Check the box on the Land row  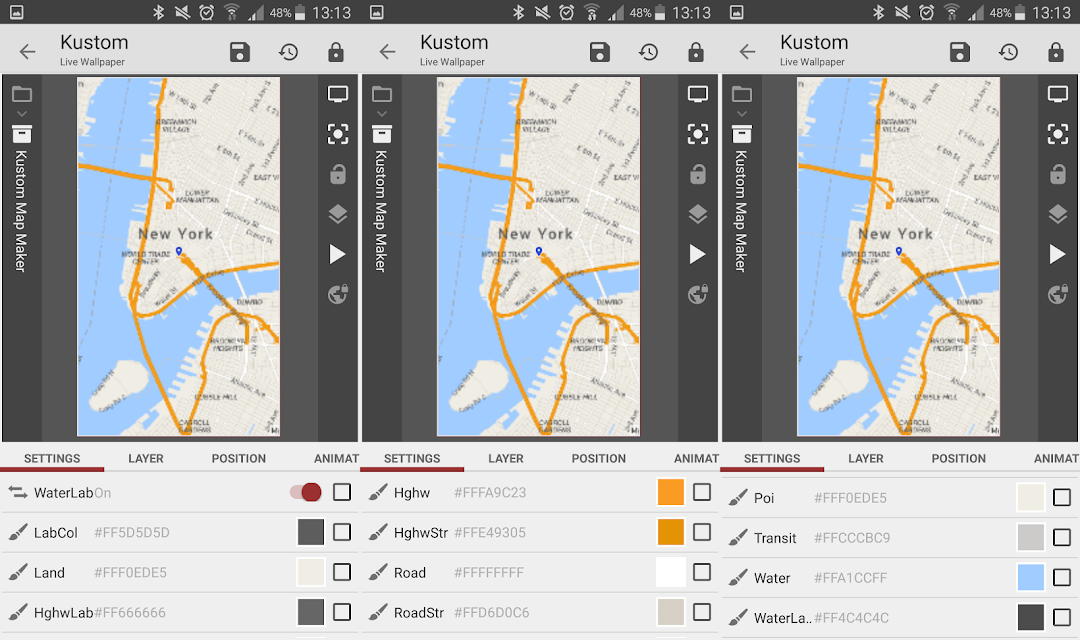click(342, 572)
